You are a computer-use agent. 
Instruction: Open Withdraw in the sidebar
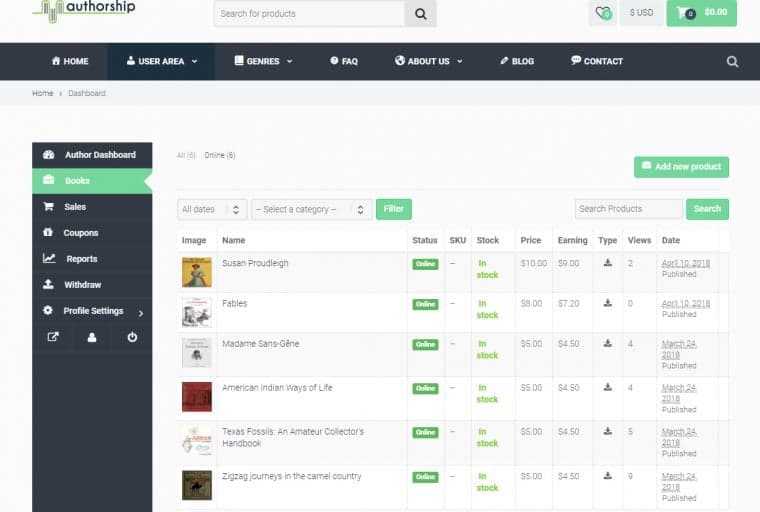[92, 285]
